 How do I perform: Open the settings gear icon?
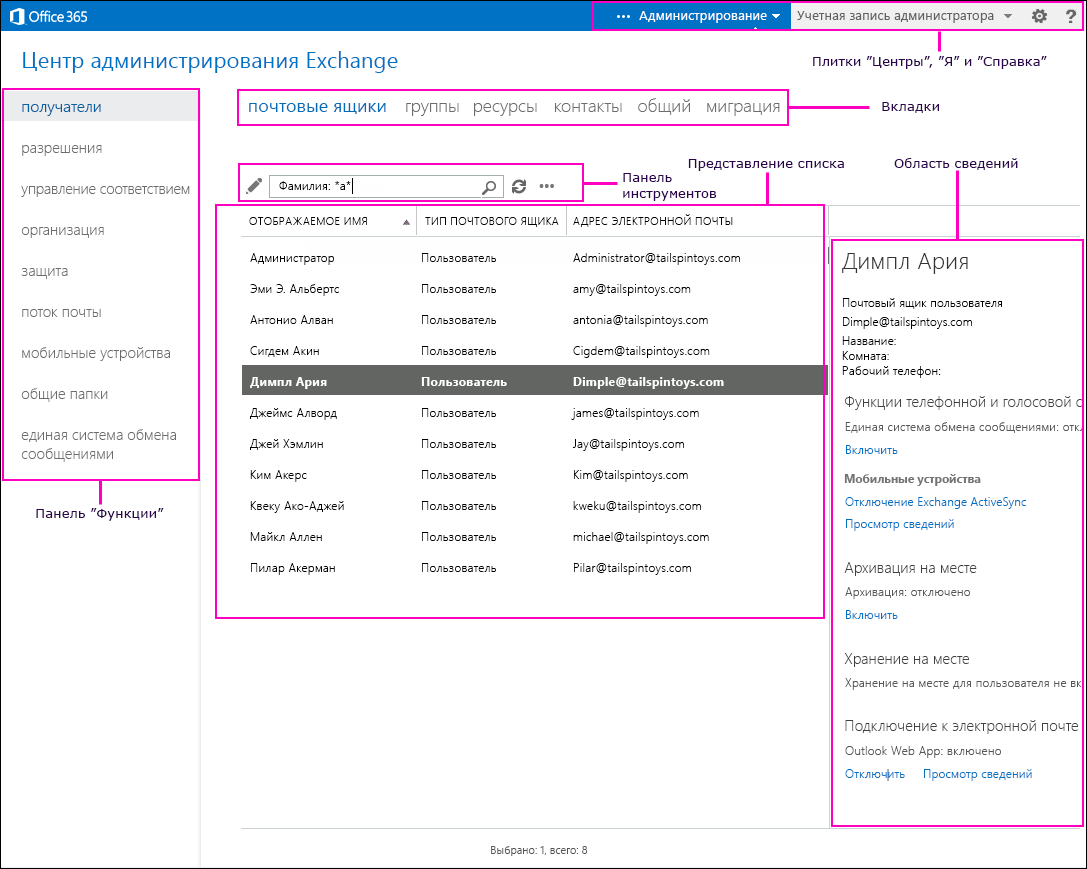pyautogui.click(x=1038, y=16)
